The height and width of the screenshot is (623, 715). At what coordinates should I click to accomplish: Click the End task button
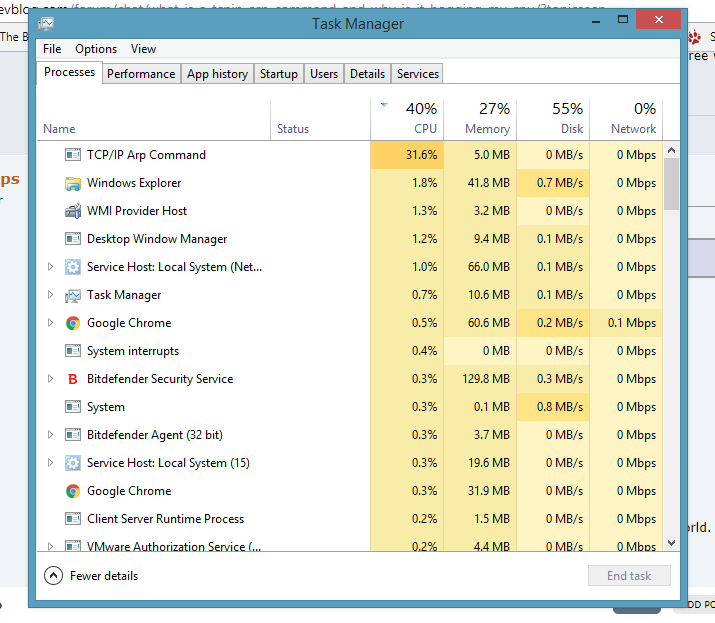pyautogui.click(x=629, y=576)
